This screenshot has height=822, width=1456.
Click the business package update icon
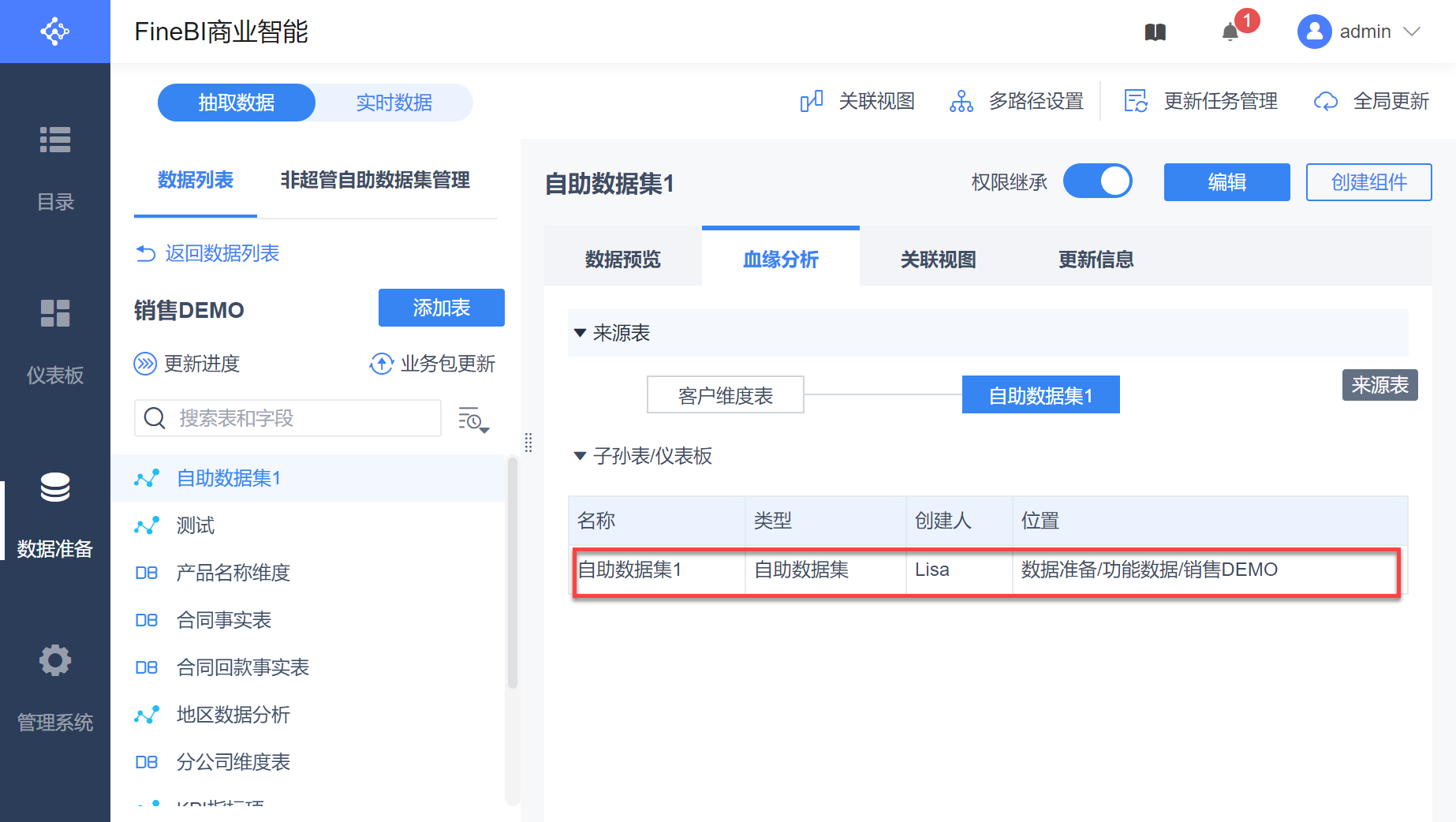point(382,364)
